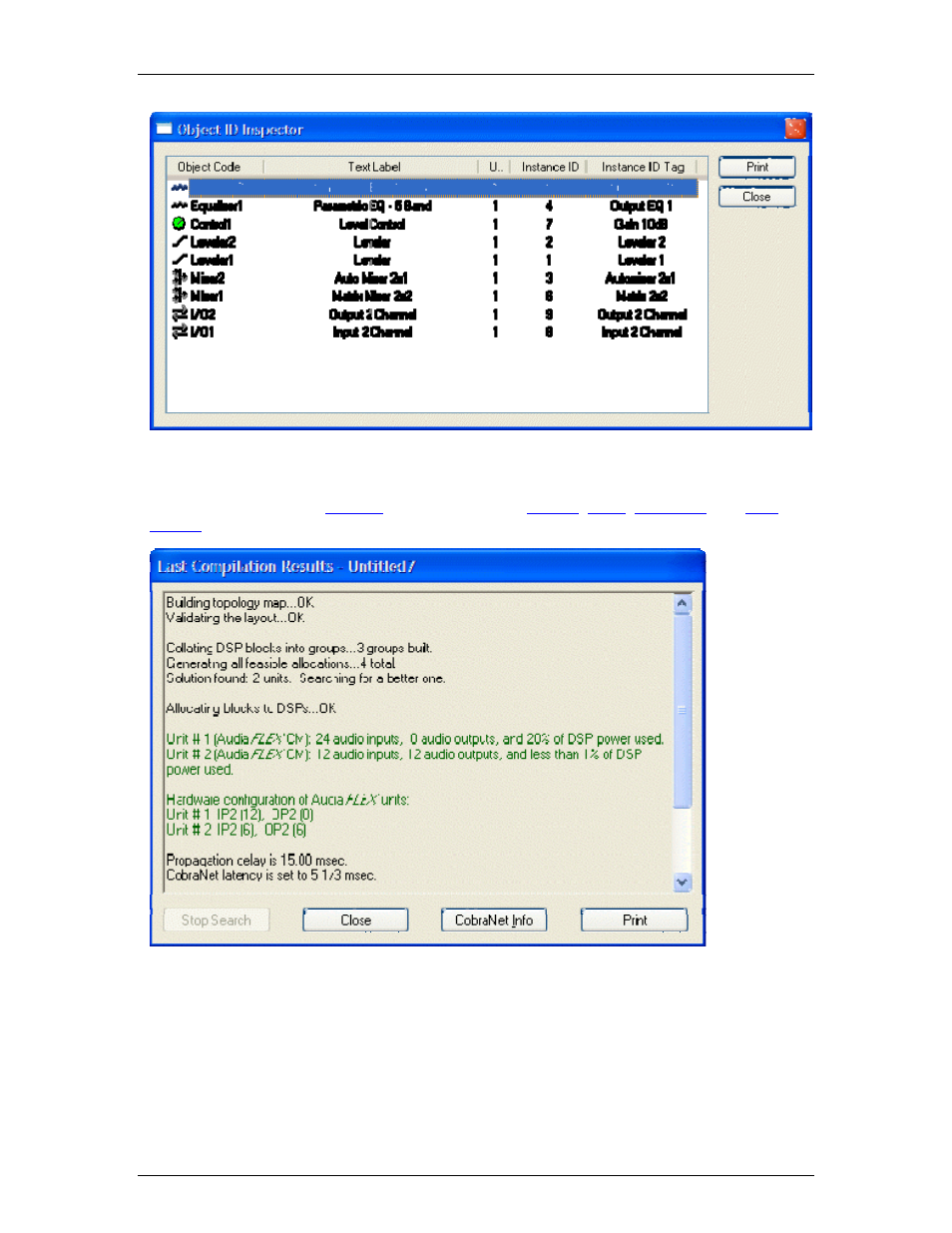Click the Collating DSP blocks into groups line

pyautogui.click(x=298, y=648)
